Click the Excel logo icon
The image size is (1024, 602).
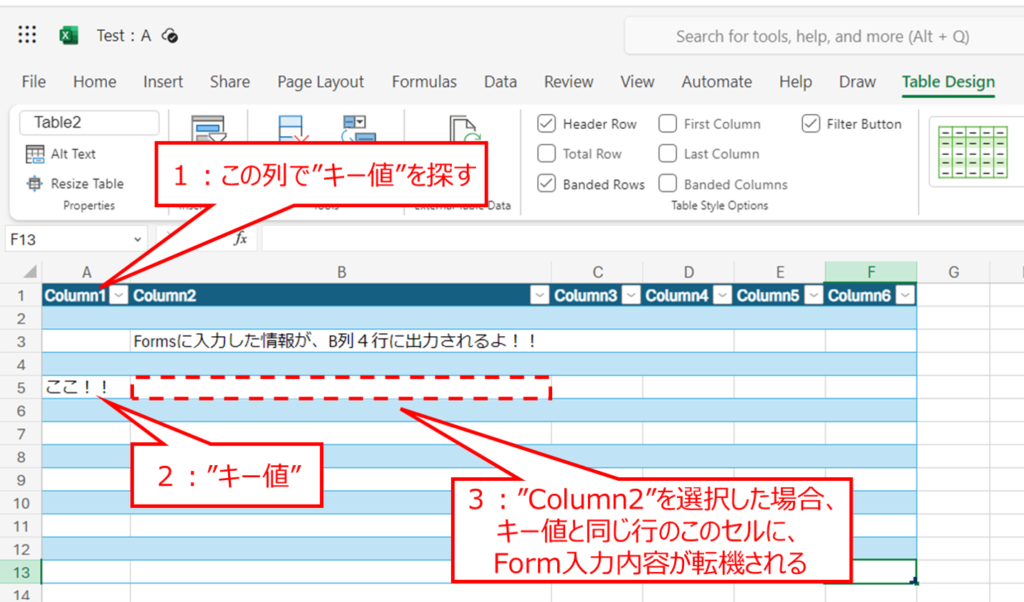(68, 36)
